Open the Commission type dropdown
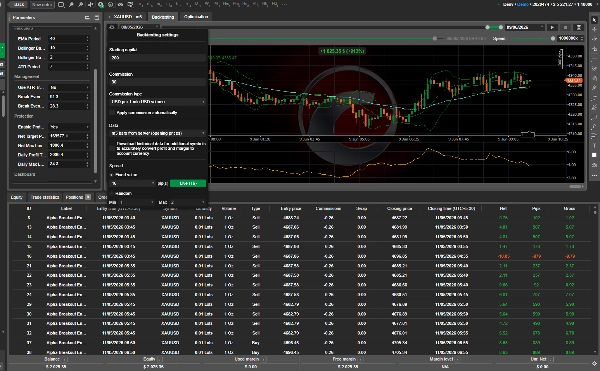 [x=158, y=102]
